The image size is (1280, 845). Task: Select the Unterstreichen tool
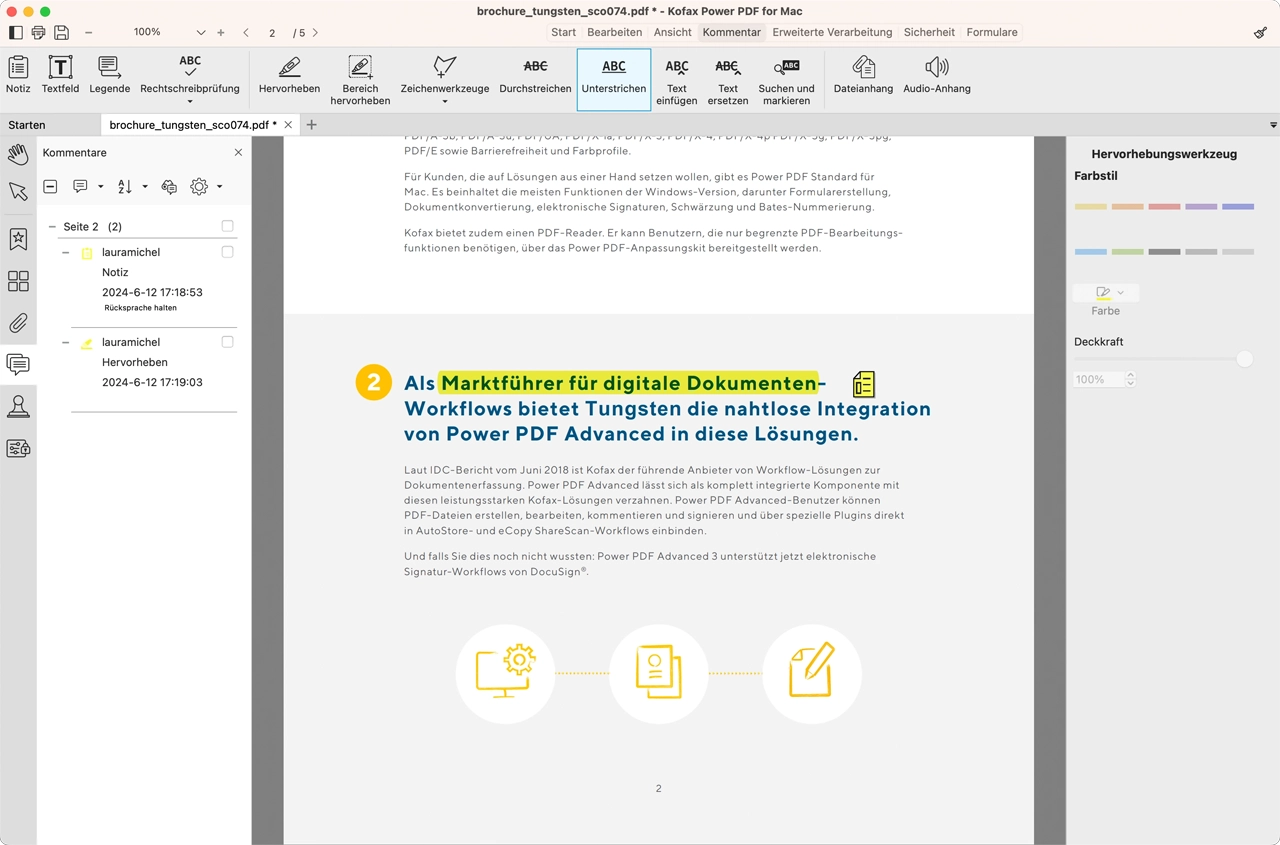(614, 78)
